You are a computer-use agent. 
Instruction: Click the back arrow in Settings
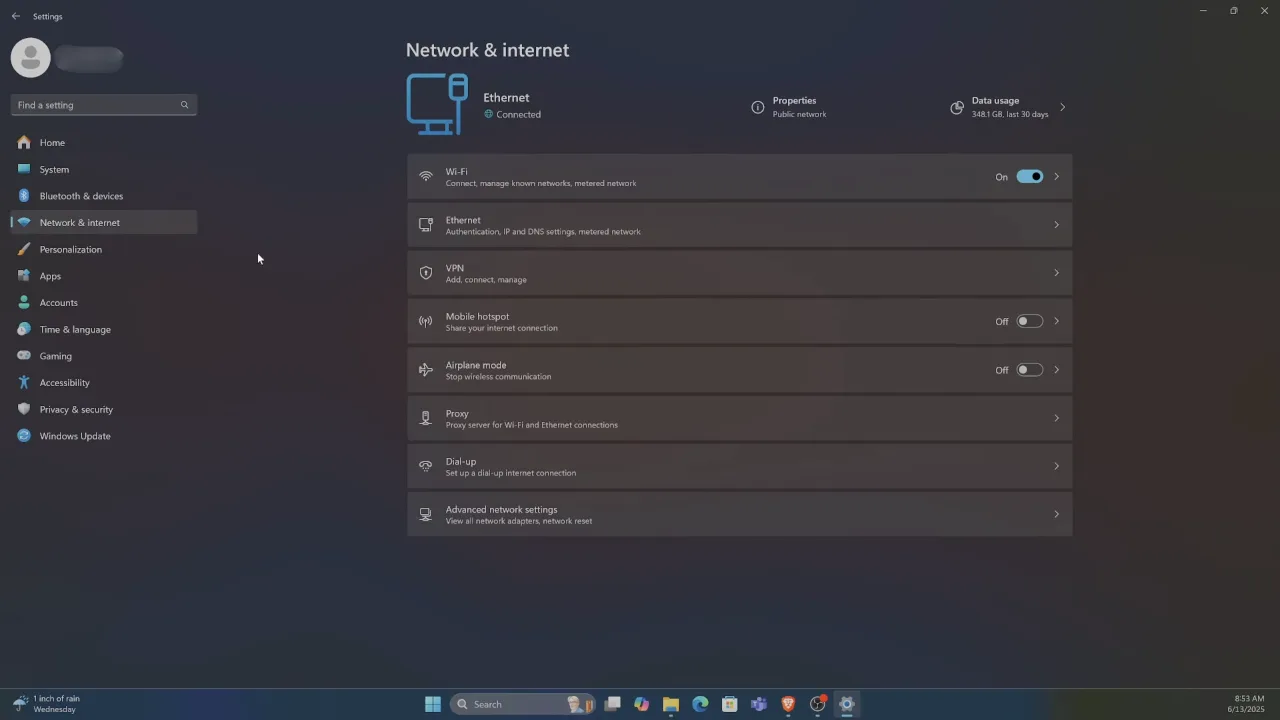pyautogui.click(x=15, y=16)
